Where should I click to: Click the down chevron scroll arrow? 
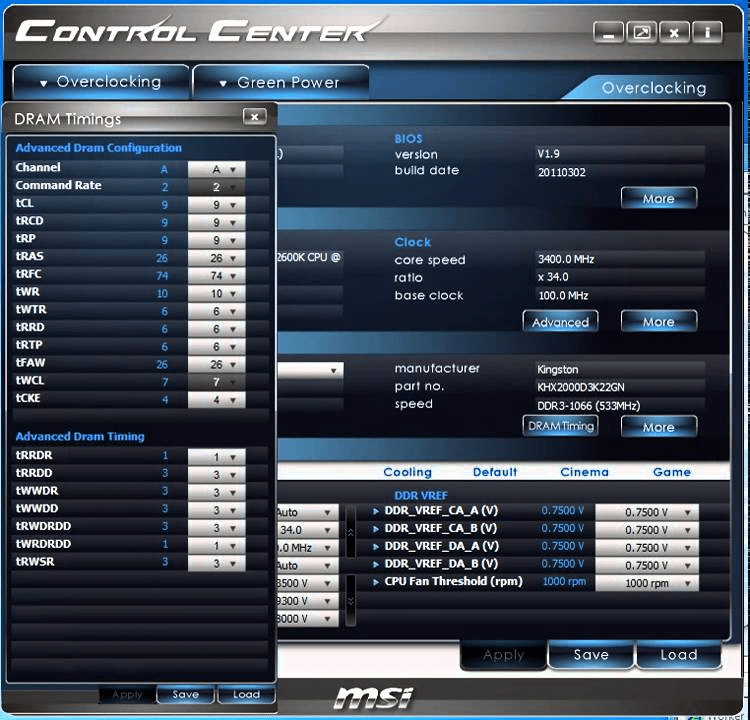tap(351, 601)
